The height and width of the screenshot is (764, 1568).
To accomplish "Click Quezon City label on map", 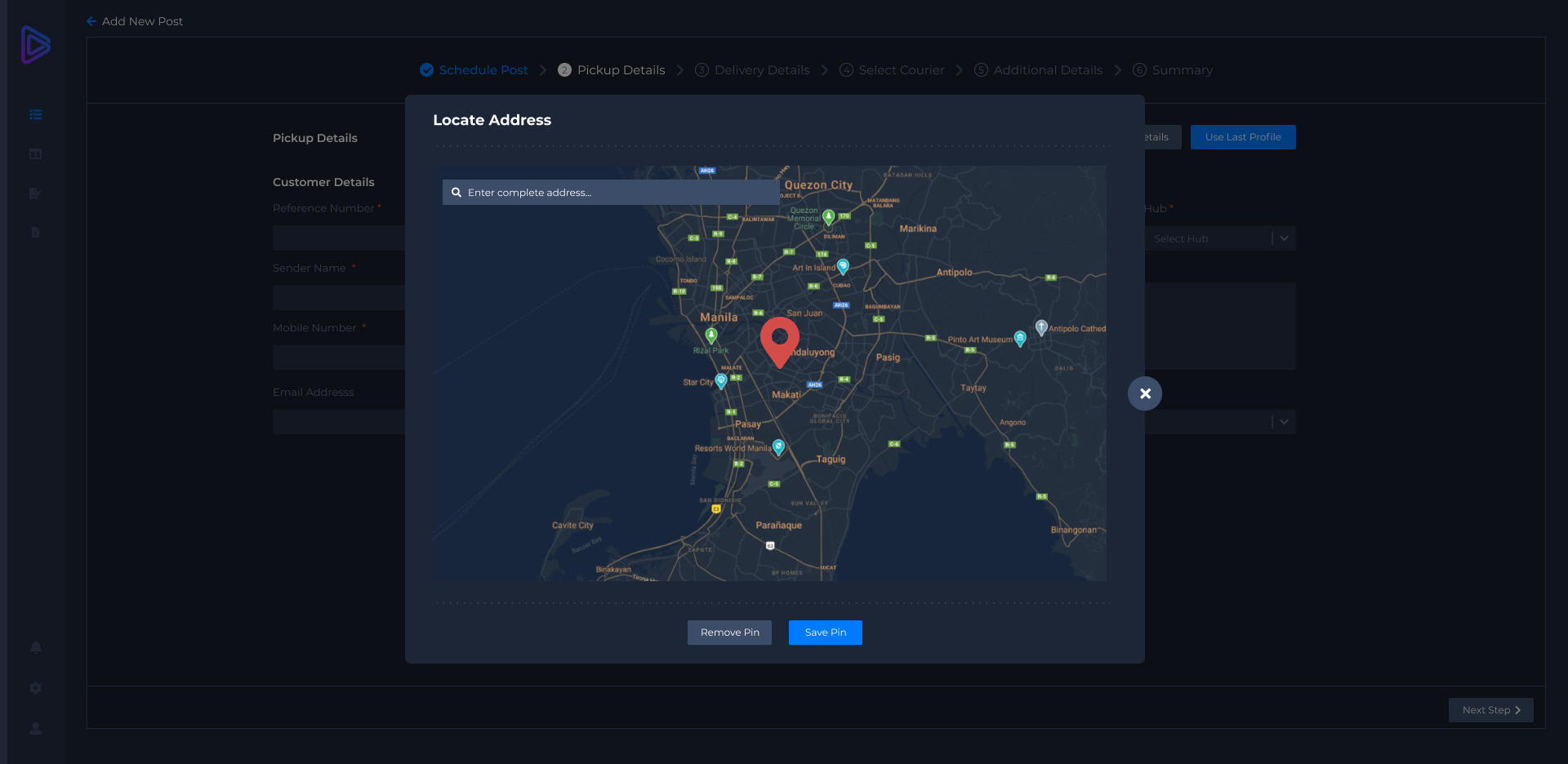I will click(x=818, y=185).
